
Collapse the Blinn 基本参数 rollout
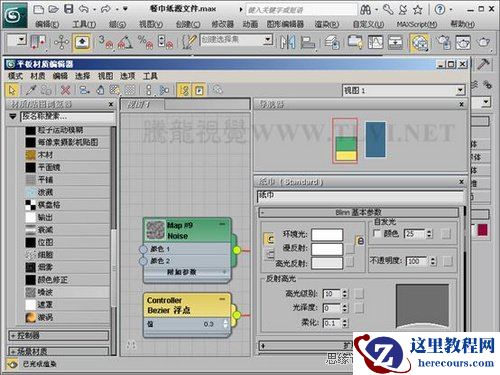click(x=359, y=212)
